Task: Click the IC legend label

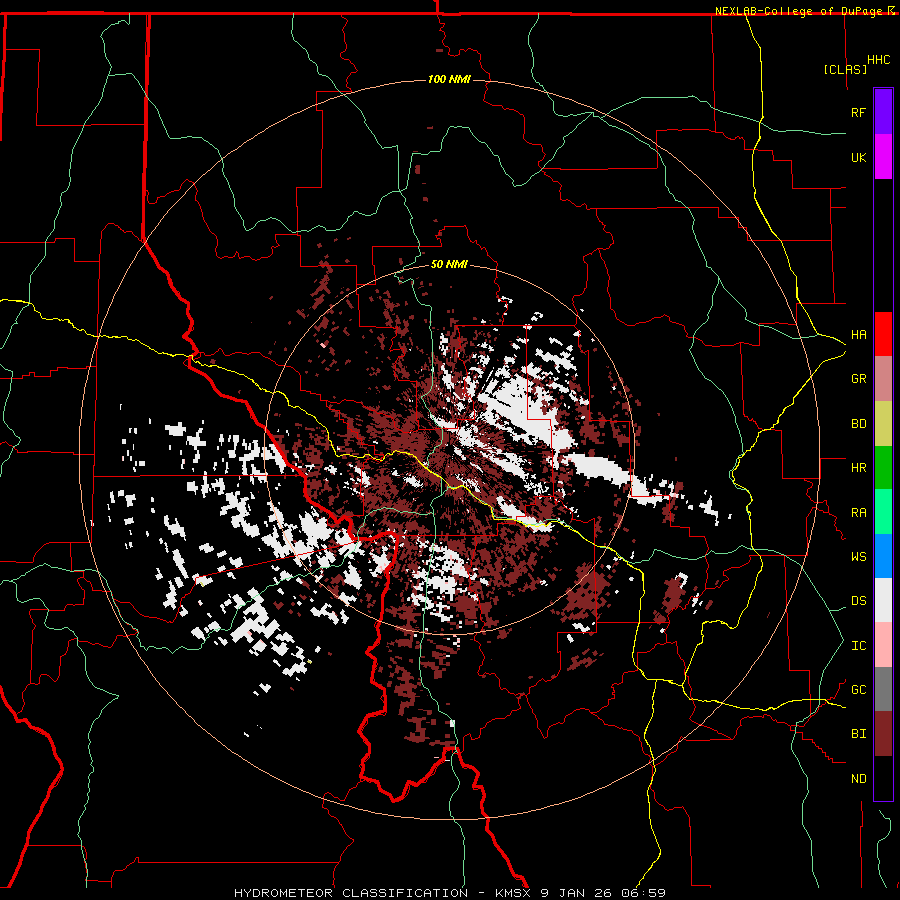Action: tap(858, 646)
